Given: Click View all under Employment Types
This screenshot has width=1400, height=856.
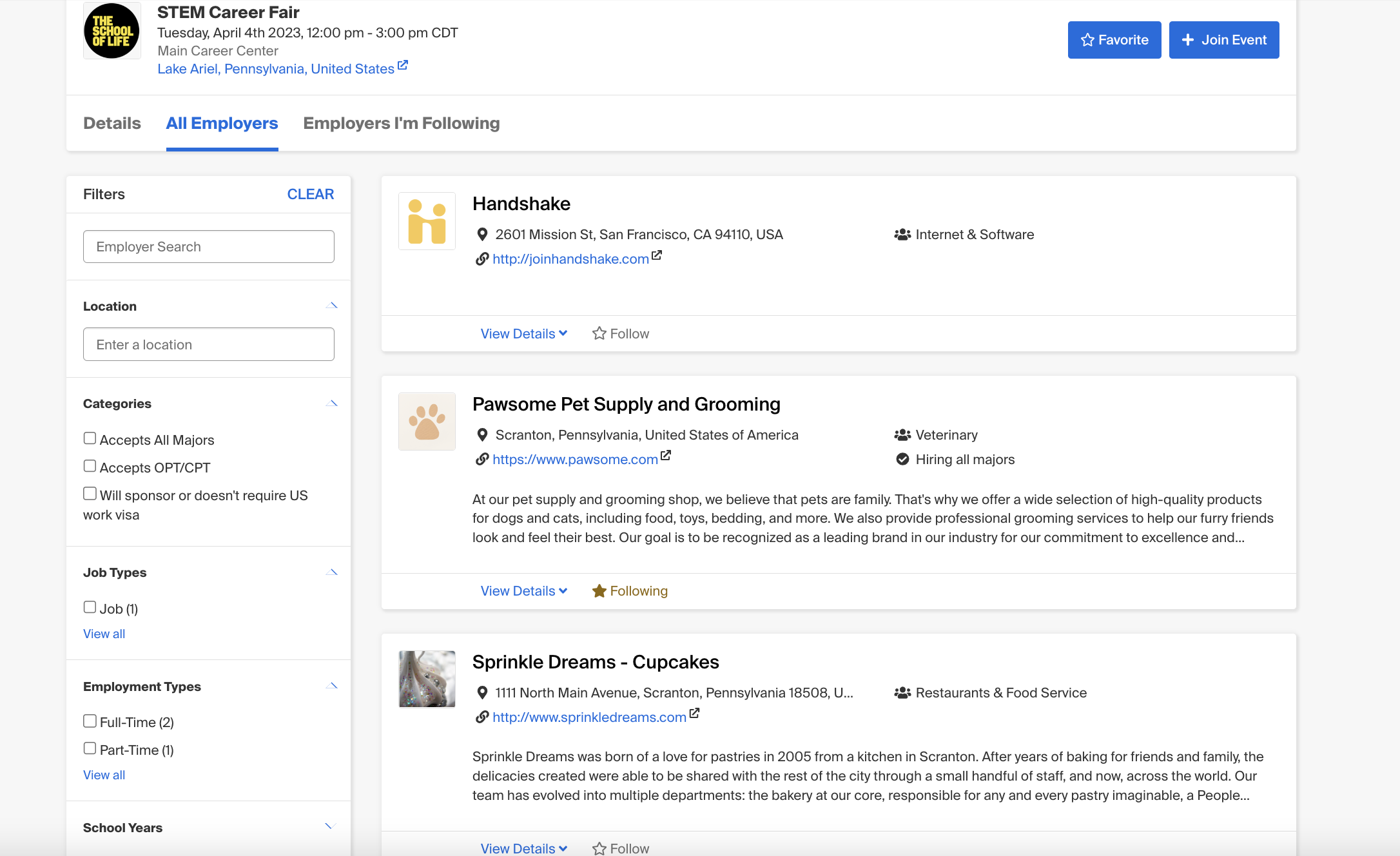Looking at the screenshot, I should 104,775.
